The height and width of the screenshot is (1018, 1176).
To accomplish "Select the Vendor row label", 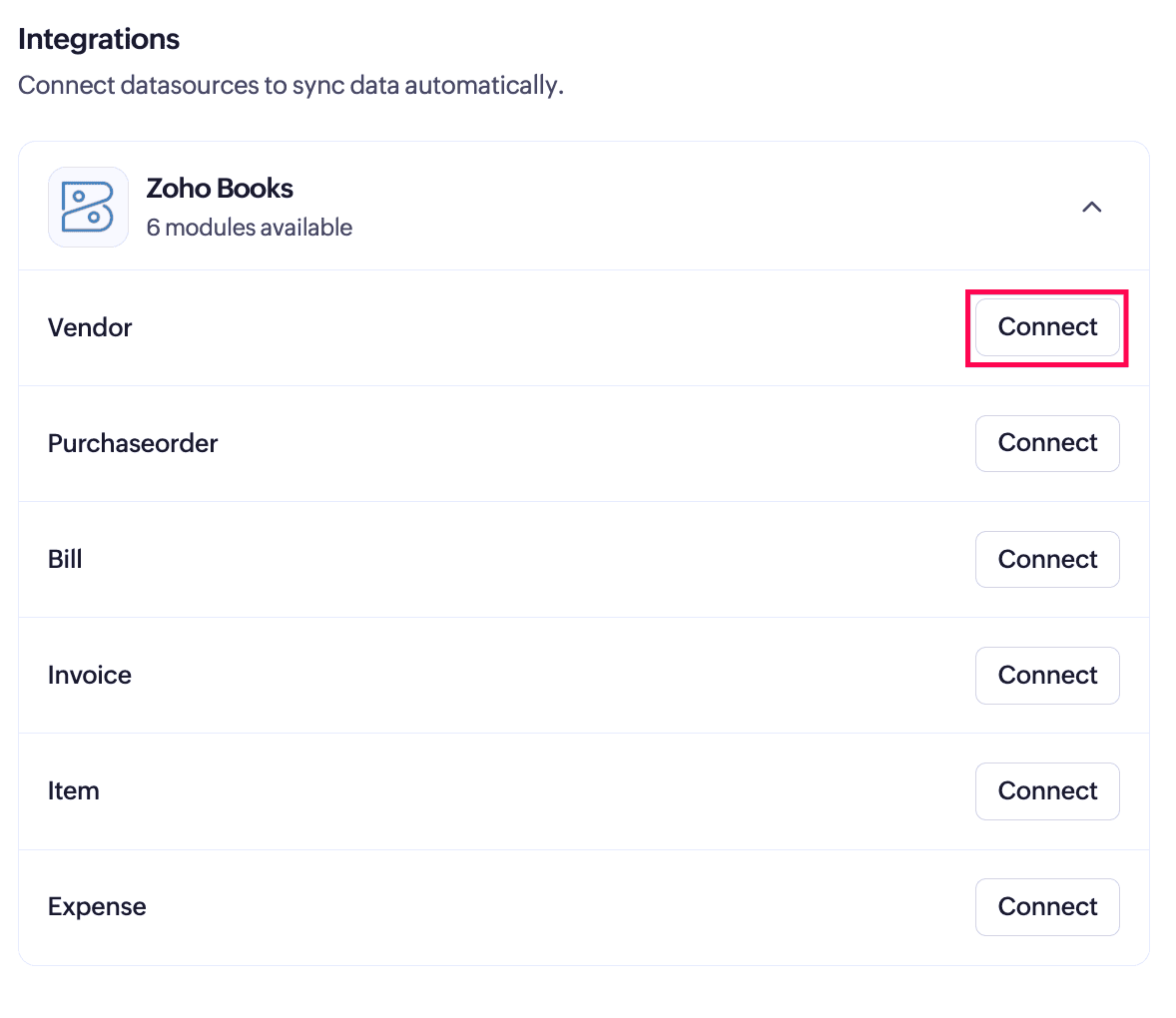I will point(90,327).
